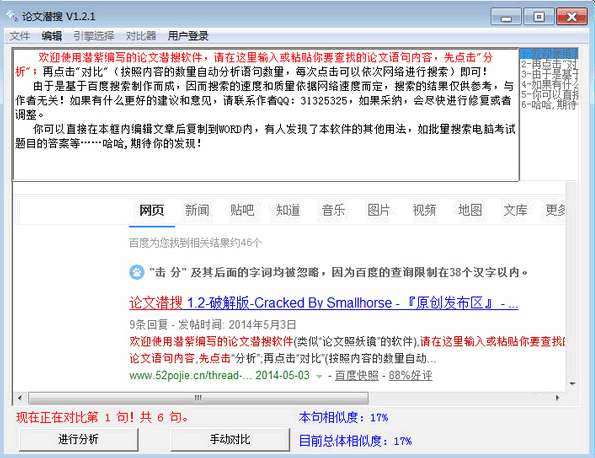Click the scroll-down arrow of the browser pane

tap(572, 384)
